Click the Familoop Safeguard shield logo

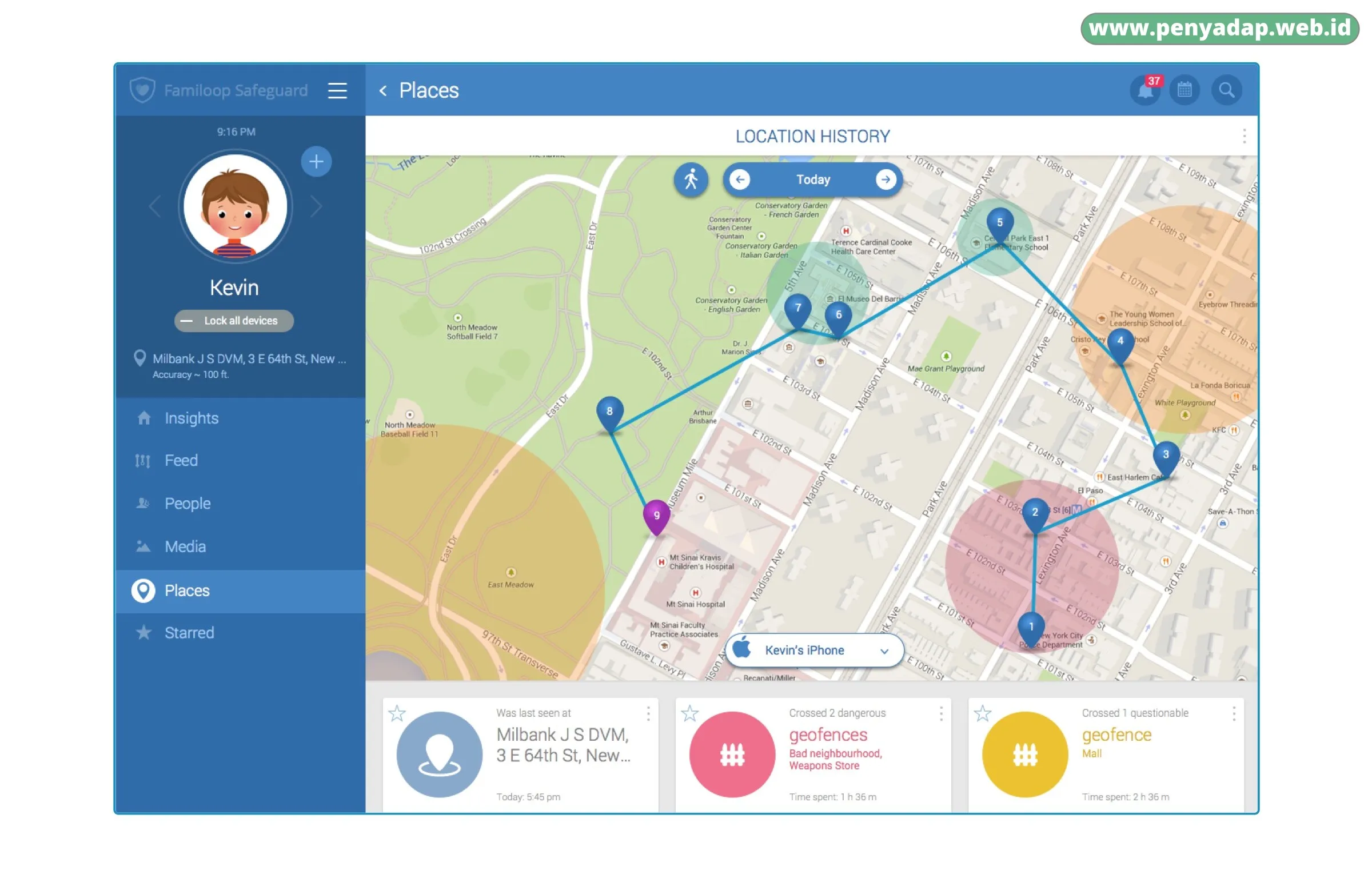[x=142, y=90]
